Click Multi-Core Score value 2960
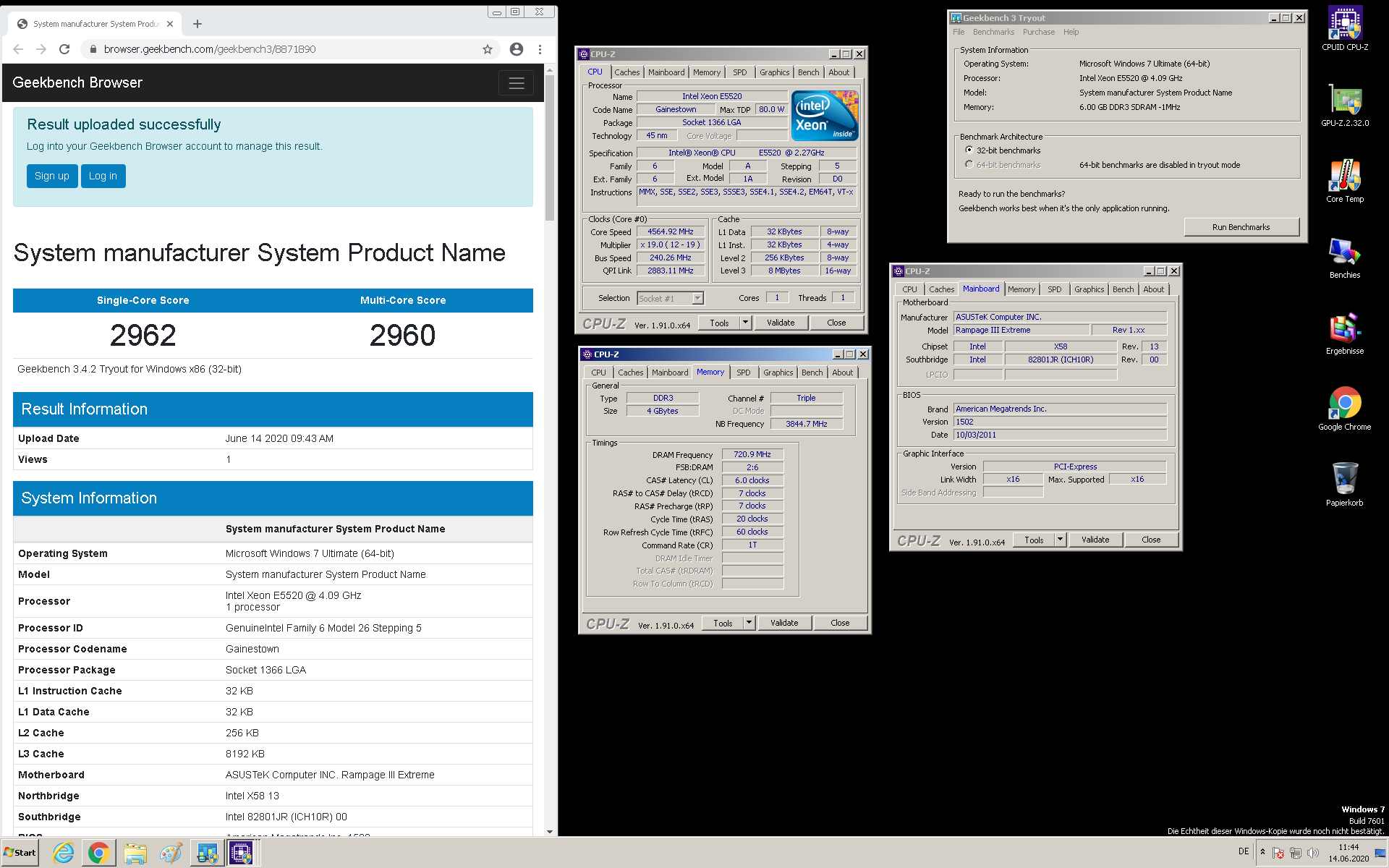Image resolution: width=1389 pixels, height=868 pixels. point(403,335)
